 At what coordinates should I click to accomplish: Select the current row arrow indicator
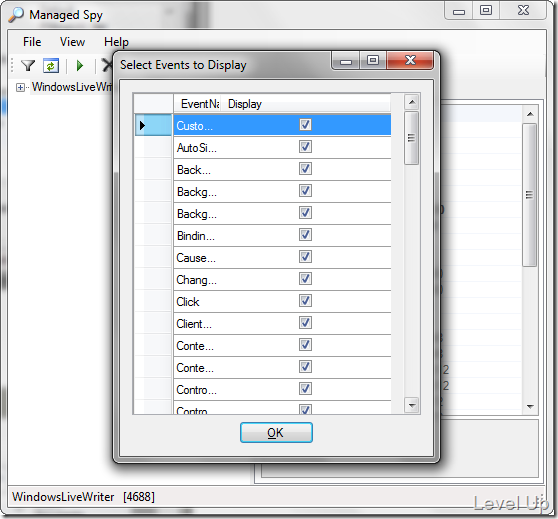pos(142,125)
